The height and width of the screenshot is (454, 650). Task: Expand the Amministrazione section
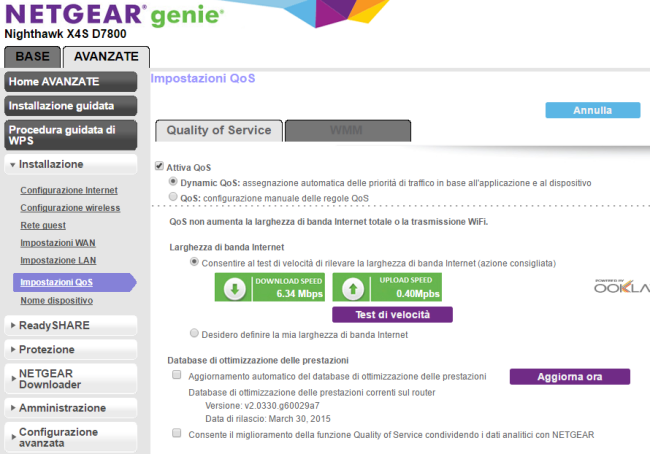(x=70, y=408)
